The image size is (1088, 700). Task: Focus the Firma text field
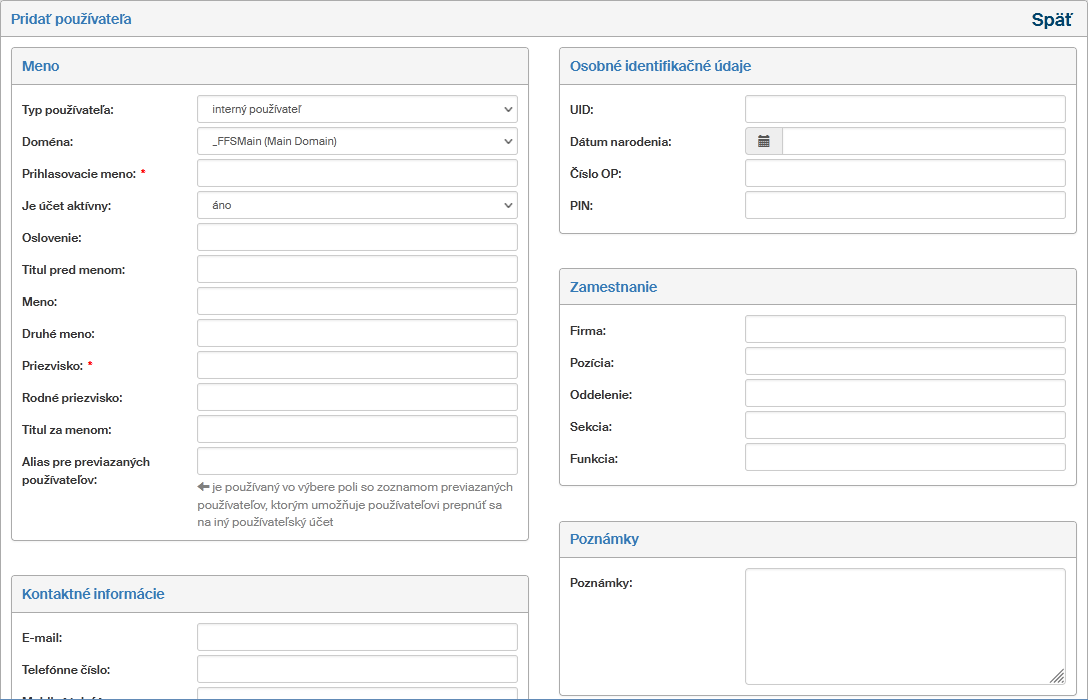(x=905, y=329)
